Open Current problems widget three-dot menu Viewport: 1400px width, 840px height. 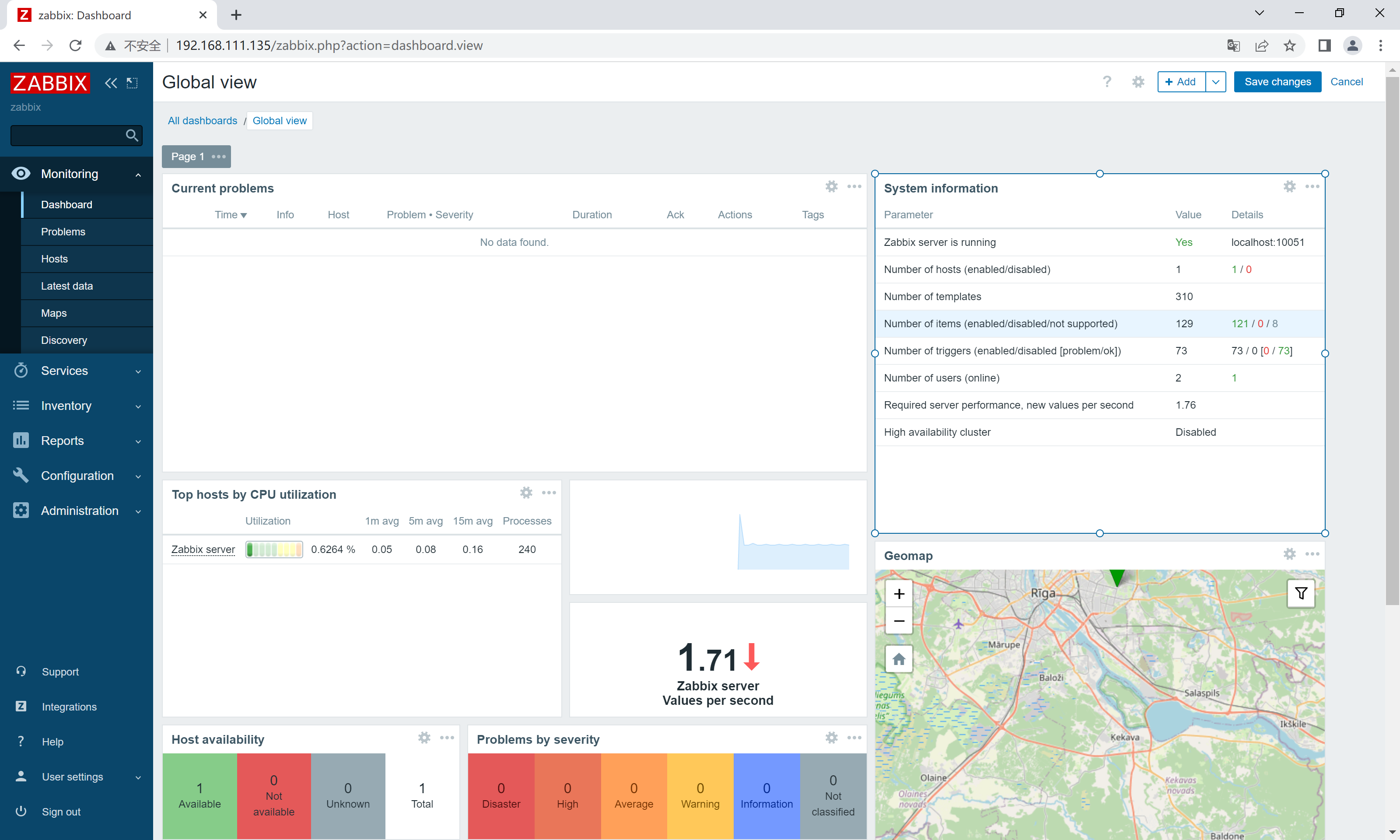[x=854, y=186]
